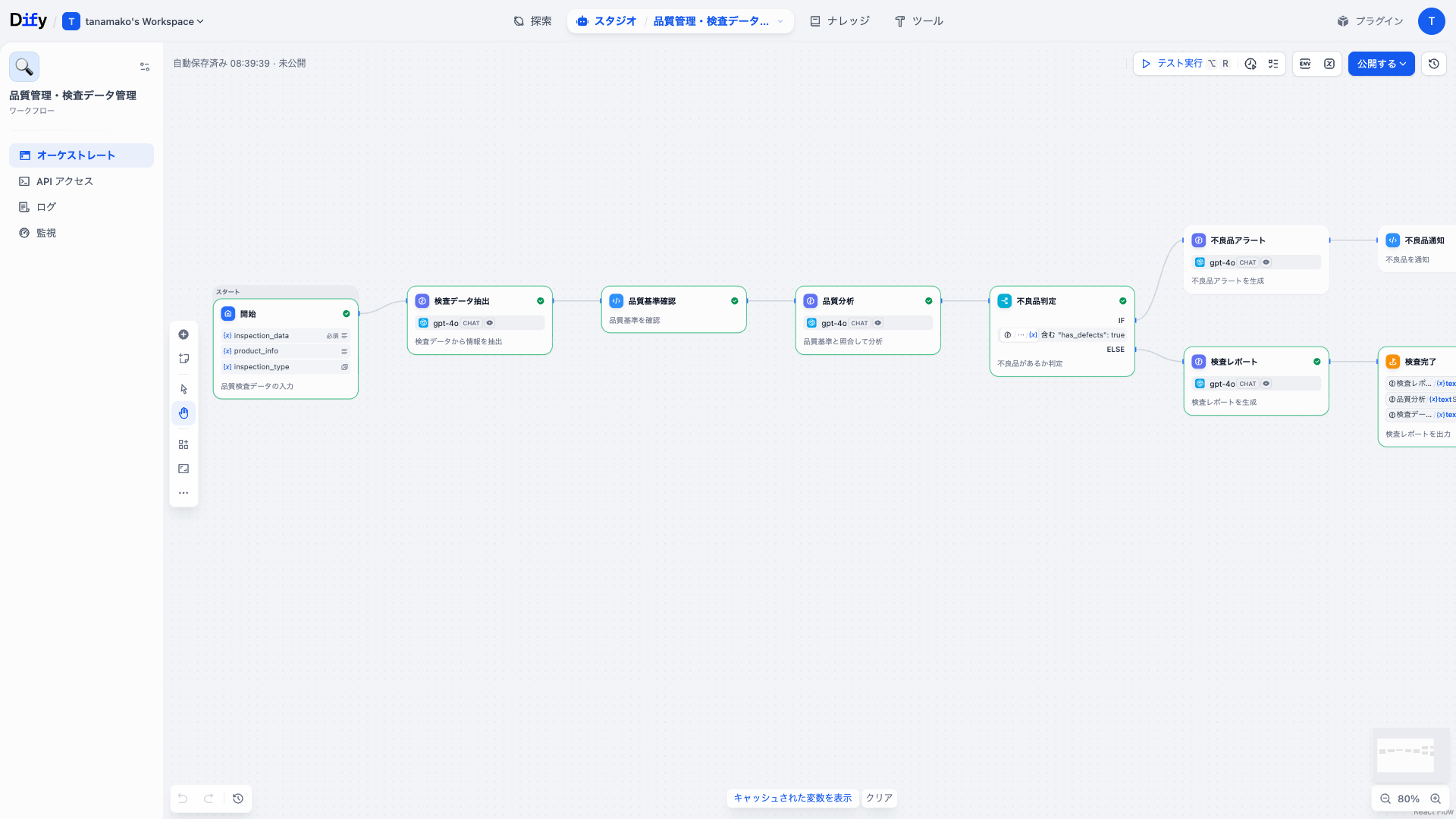This screenshot has width=1456, height=819.
Task: Open the conversation variables (x) panel
Action: pos(1329,64)
